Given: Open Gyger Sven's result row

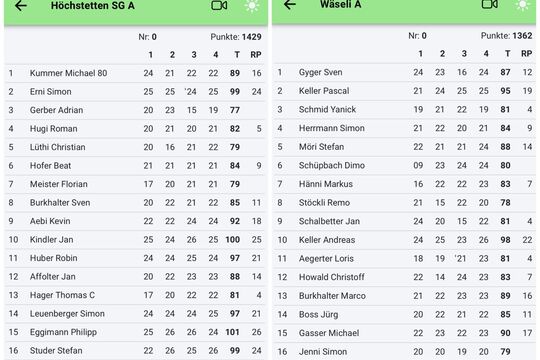Looking at the screenshot, I should [x=404, y=72].
